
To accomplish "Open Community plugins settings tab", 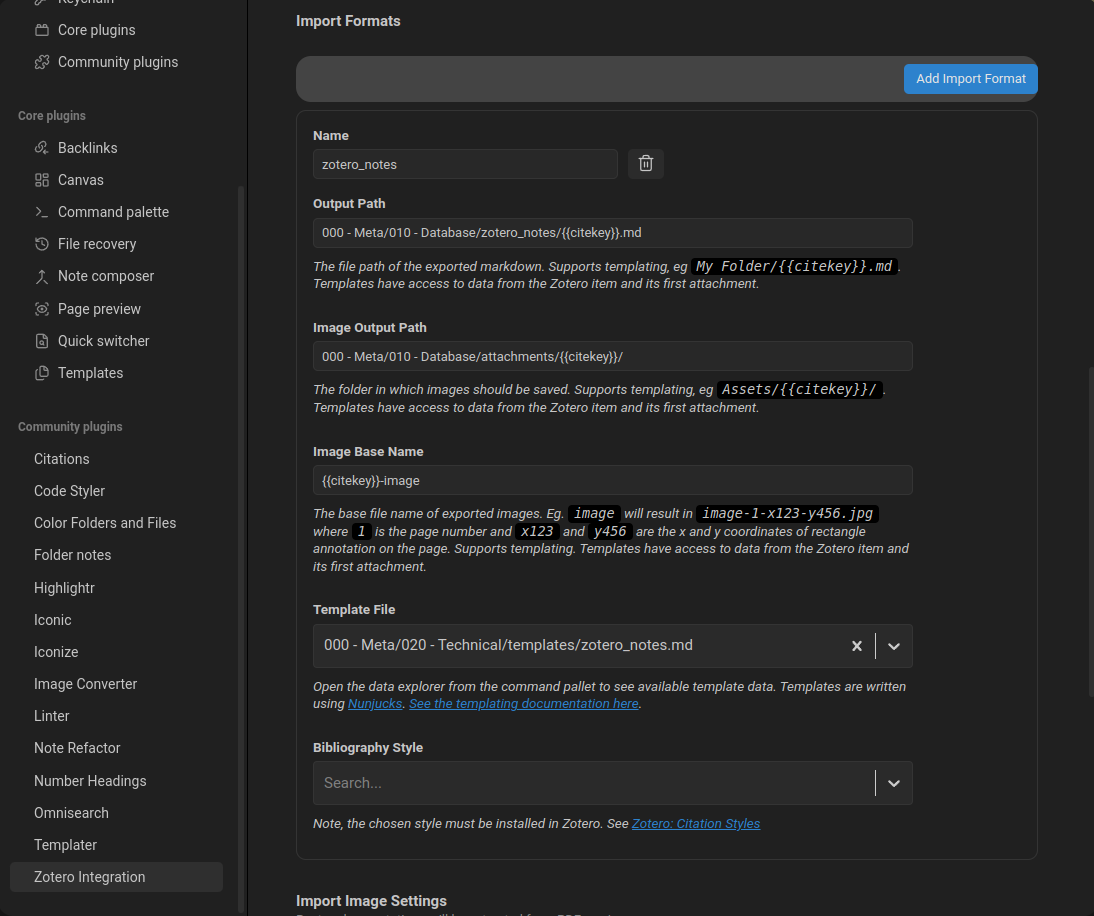I will [x=117, y=62].
